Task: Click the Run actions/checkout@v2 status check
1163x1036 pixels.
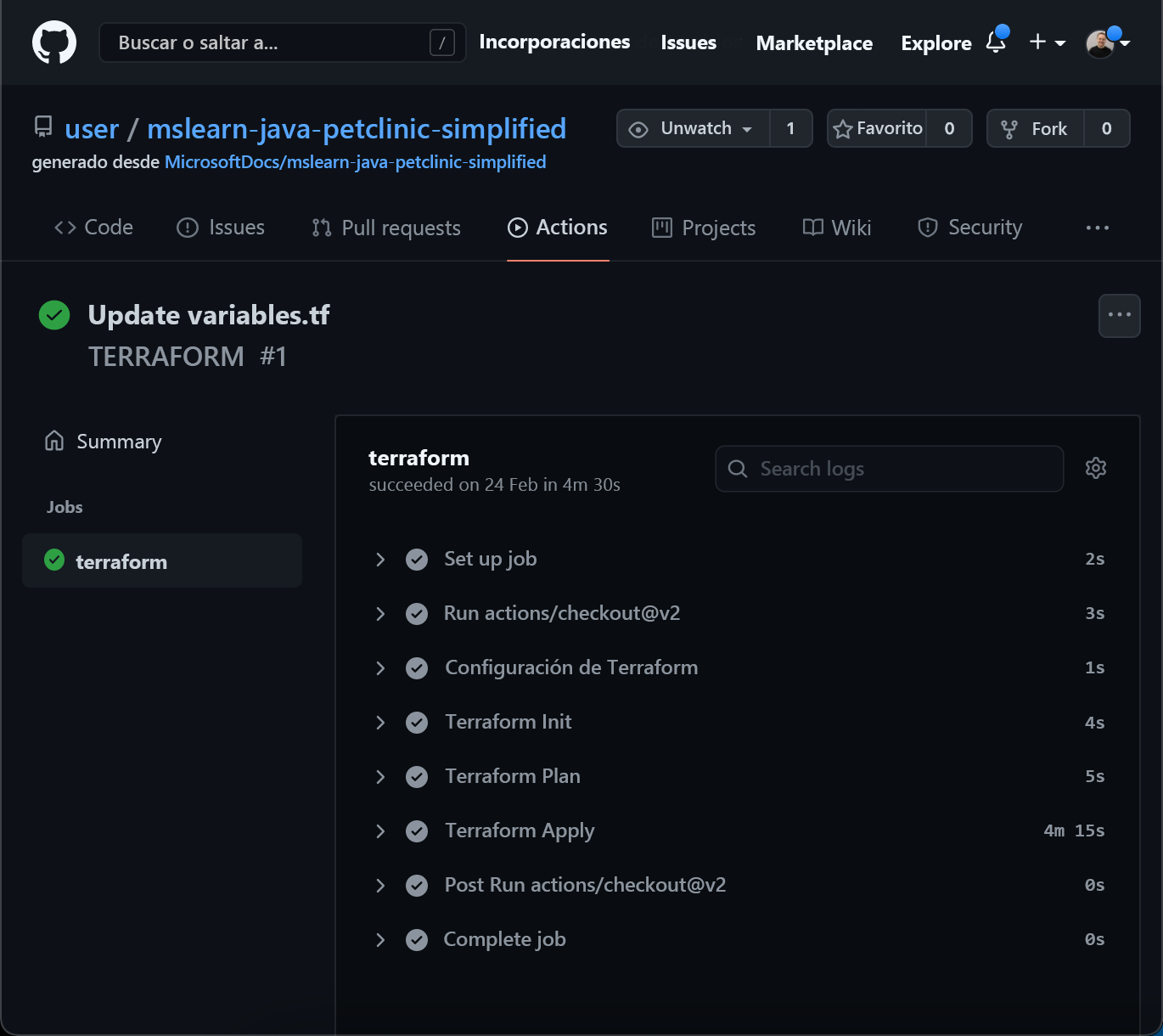Action: (417, 613)
